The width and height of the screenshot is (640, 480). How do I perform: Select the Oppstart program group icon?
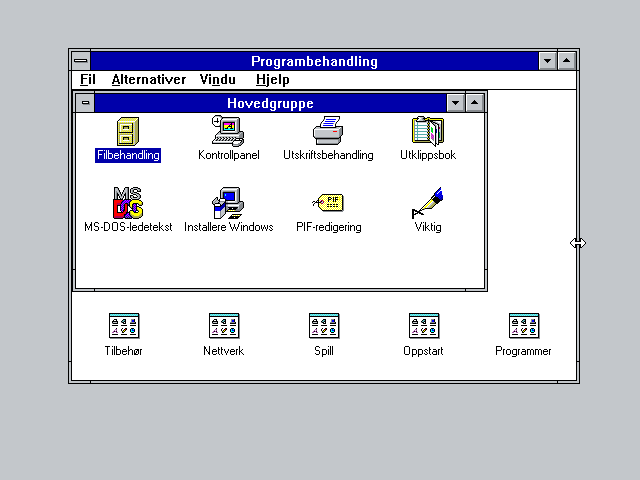pos(424,327)
